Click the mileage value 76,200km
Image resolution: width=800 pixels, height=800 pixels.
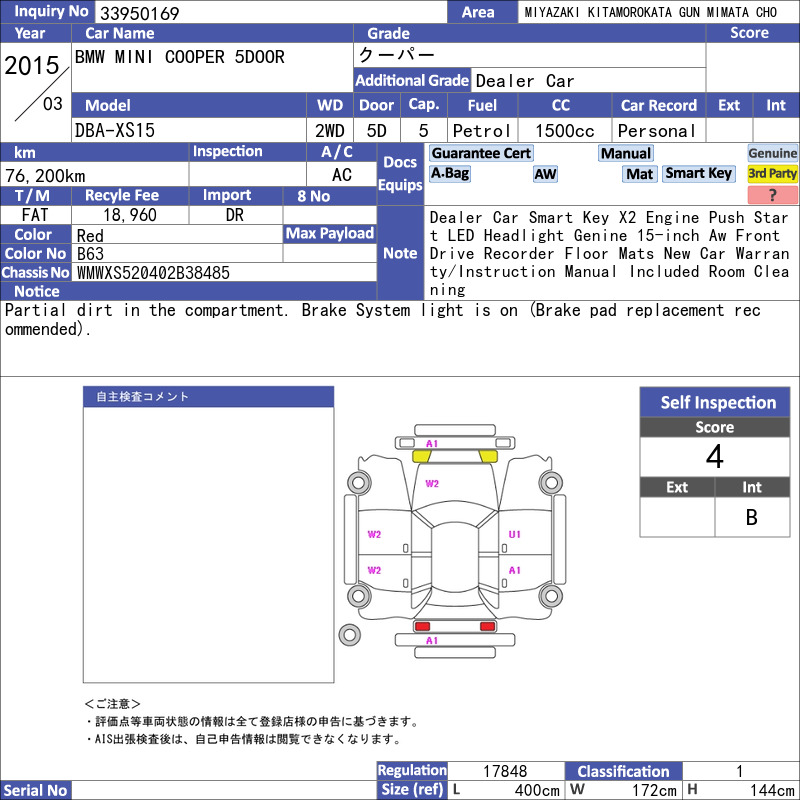pos(45,176)
